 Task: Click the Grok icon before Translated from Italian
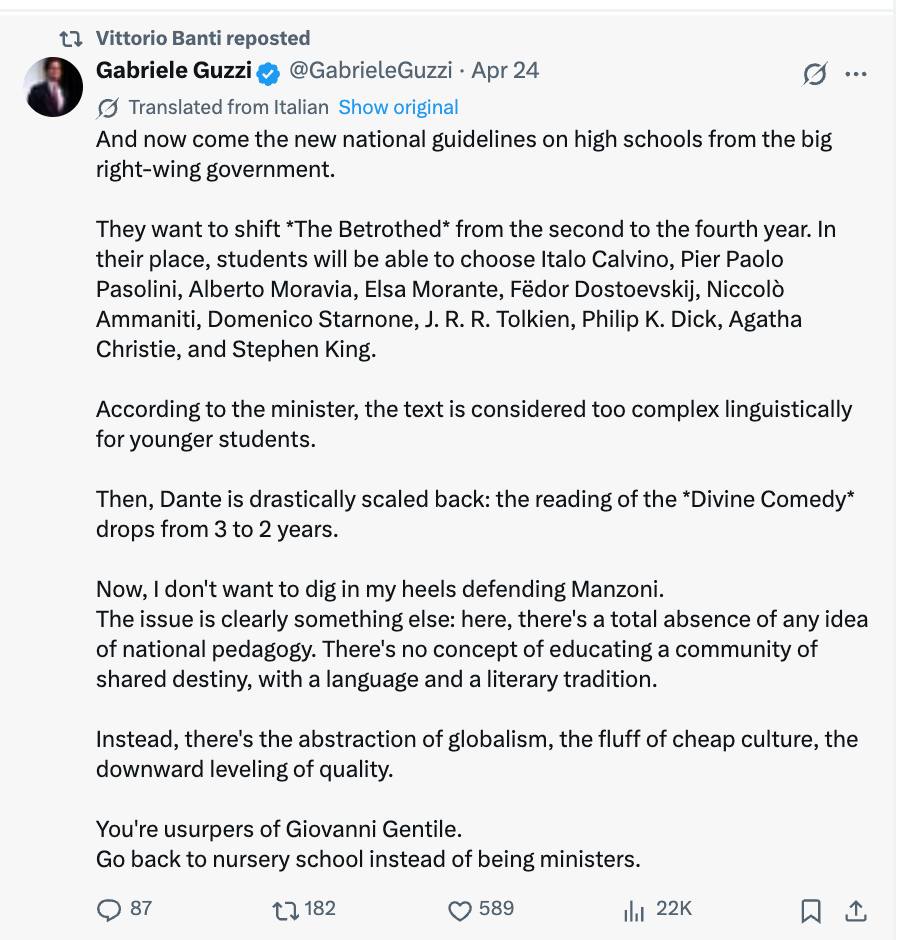(108, 108)
